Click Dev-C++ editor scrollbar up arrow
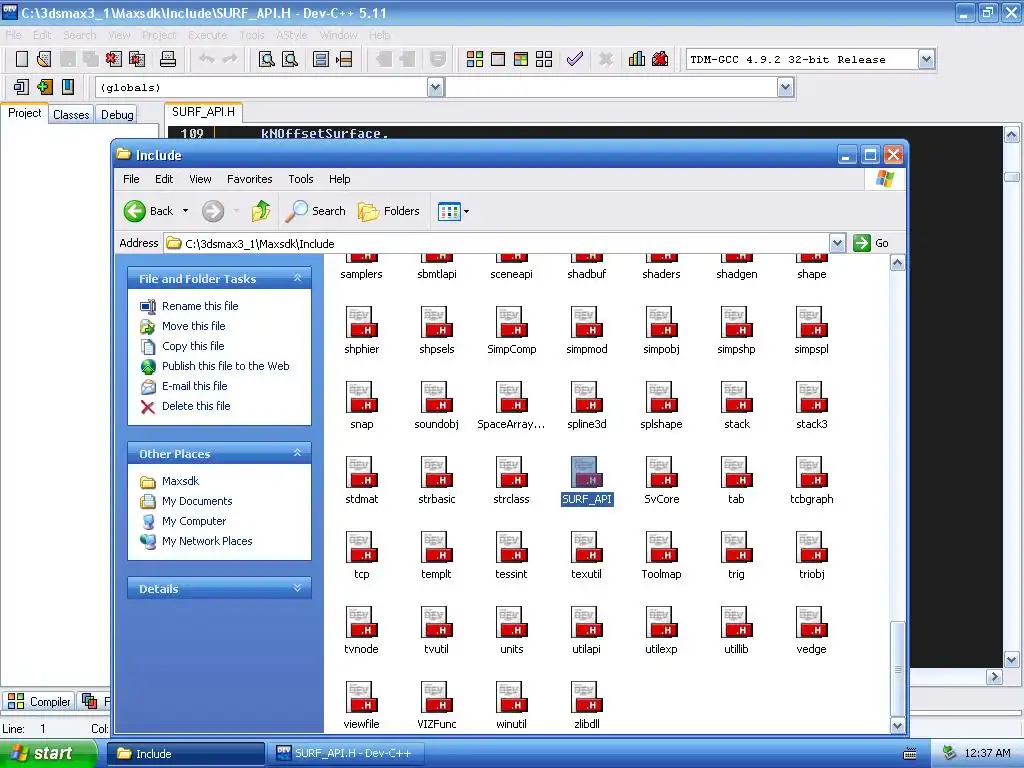Screen dimensions: 1024x768 [x=1011, y=135]
